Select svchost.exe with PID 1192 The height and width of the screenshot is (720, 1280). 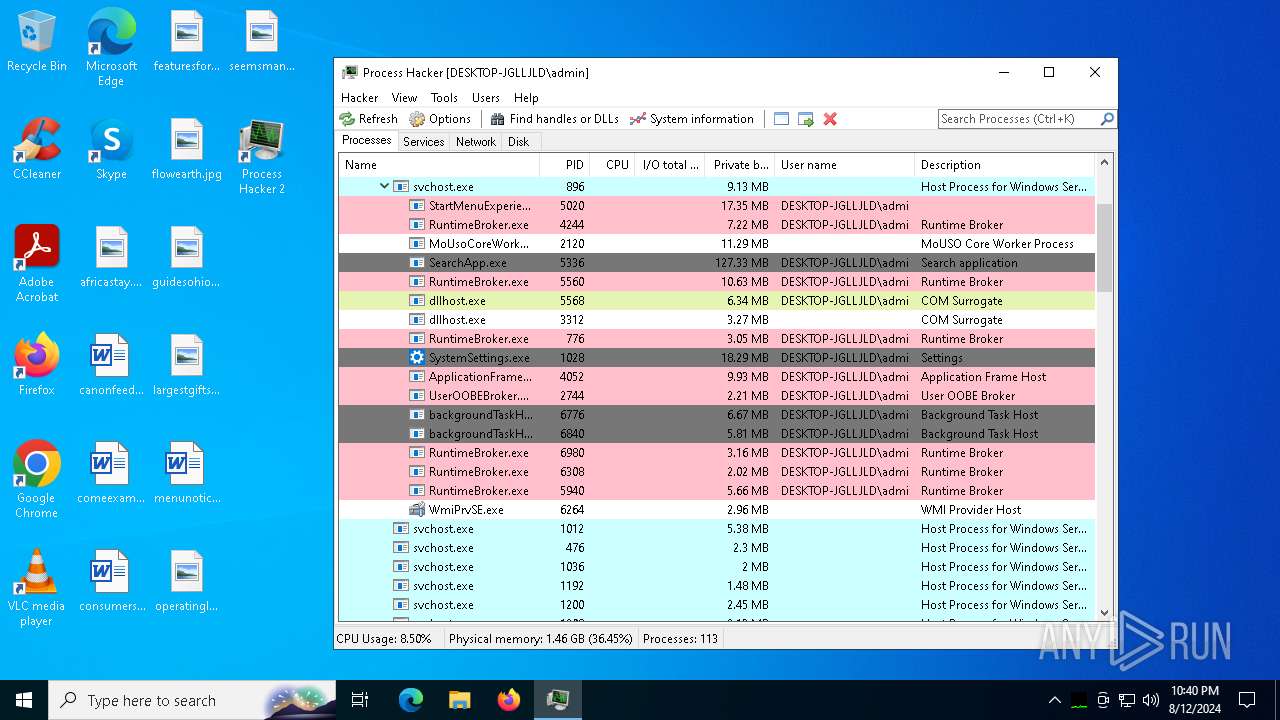click(x=717, y=586)
